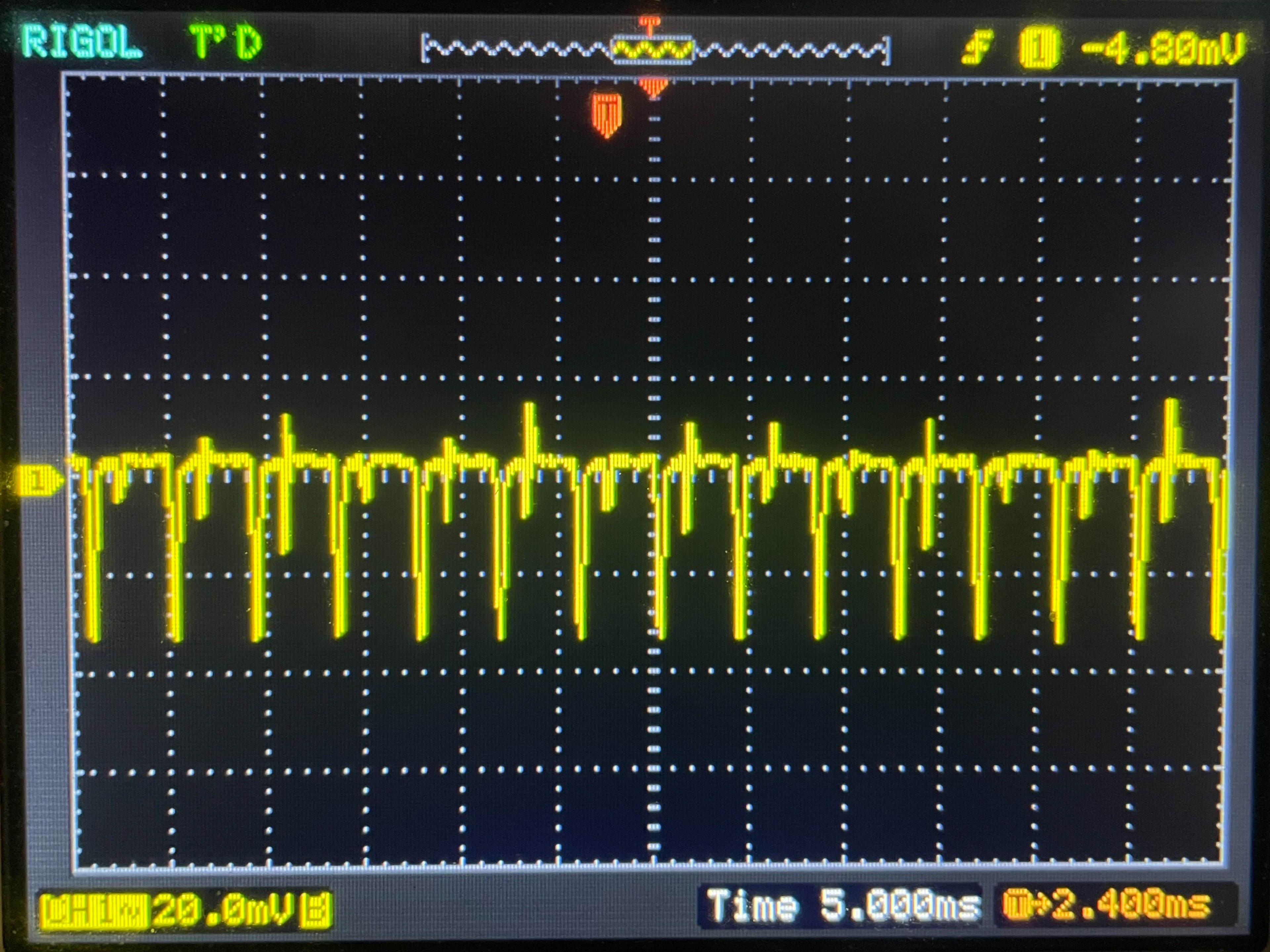Click the small orange T above memory bar
This screenshot has height=952, width=1270.
tap(649, 23)
